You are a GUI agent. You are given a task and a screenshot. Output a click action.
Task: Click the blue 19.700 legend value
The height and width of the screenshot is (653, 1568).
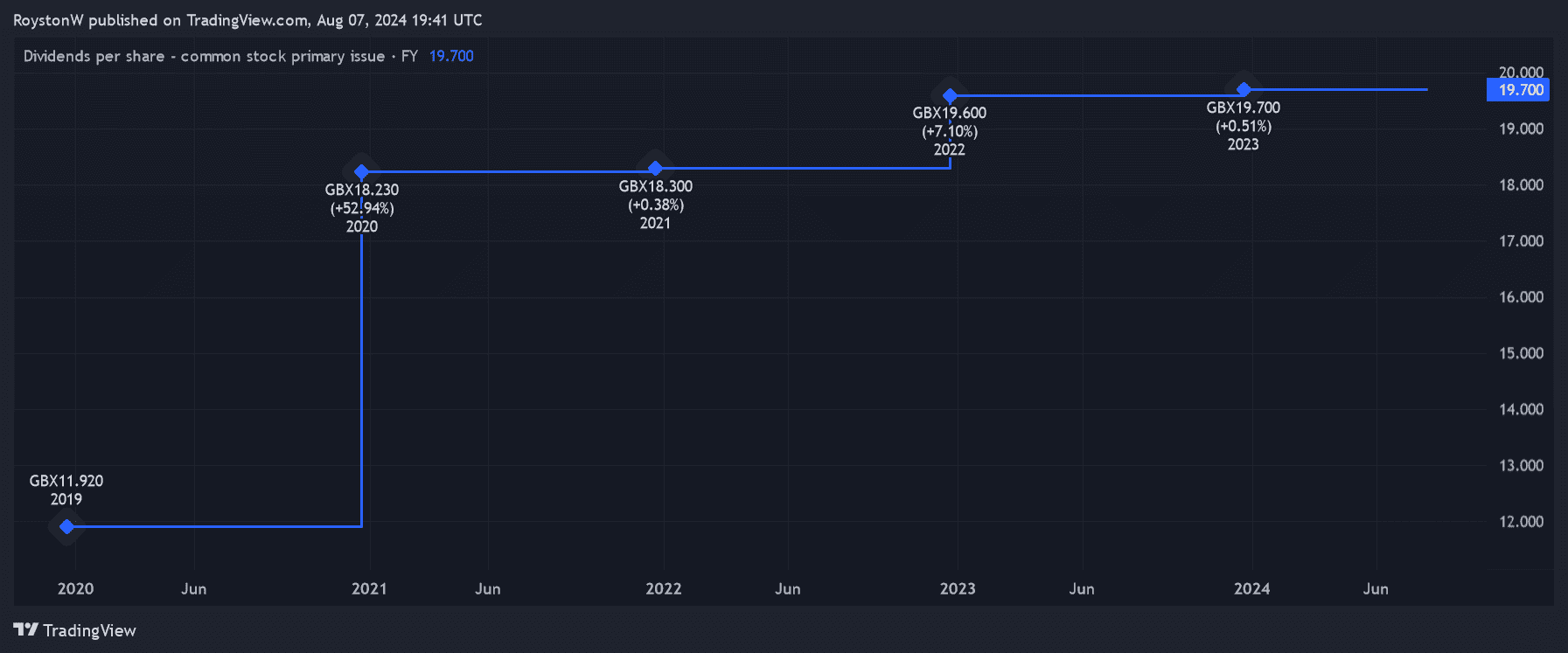tap(451, 56)
